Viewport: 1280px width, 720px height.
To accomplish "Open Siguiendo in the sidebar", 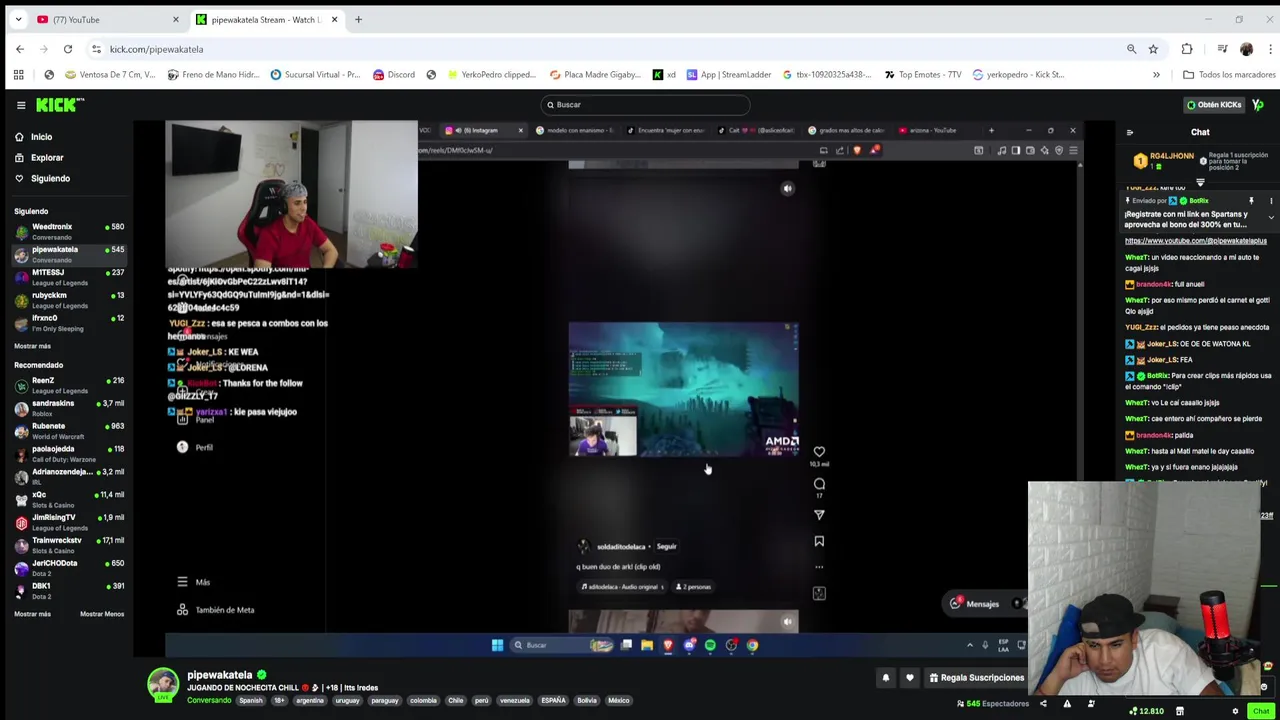I will click(x=50, y=179).
